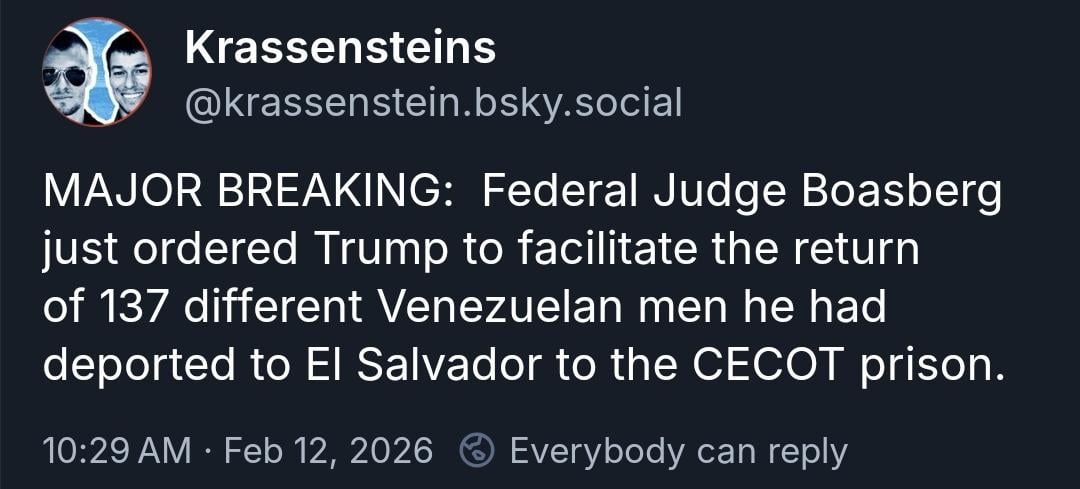This screenshot has height=489, width=1080.
Task: Click the 10:29 AM time text
Action: click(117, 451)
